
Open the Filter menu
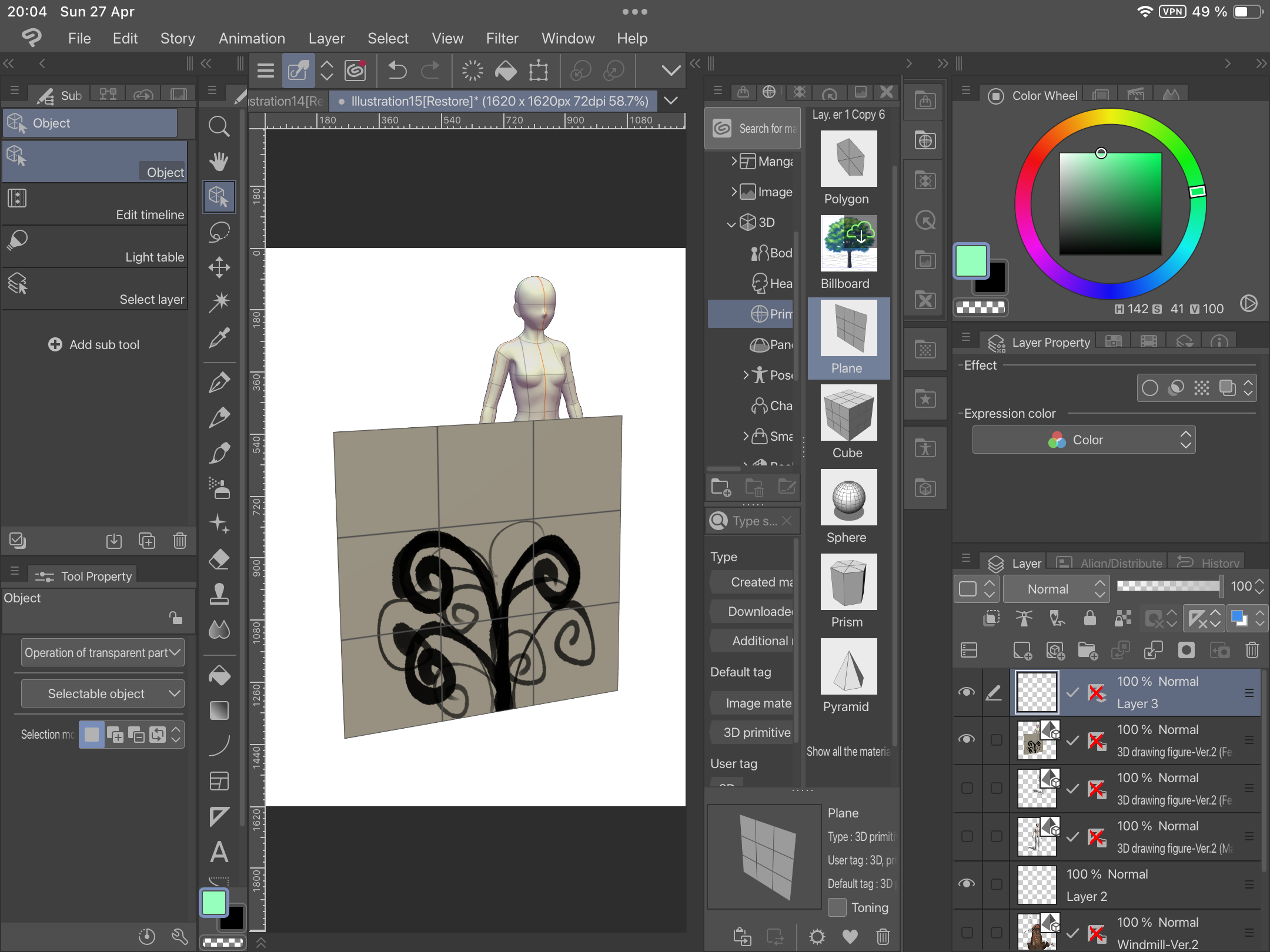[x=502, y=38]
